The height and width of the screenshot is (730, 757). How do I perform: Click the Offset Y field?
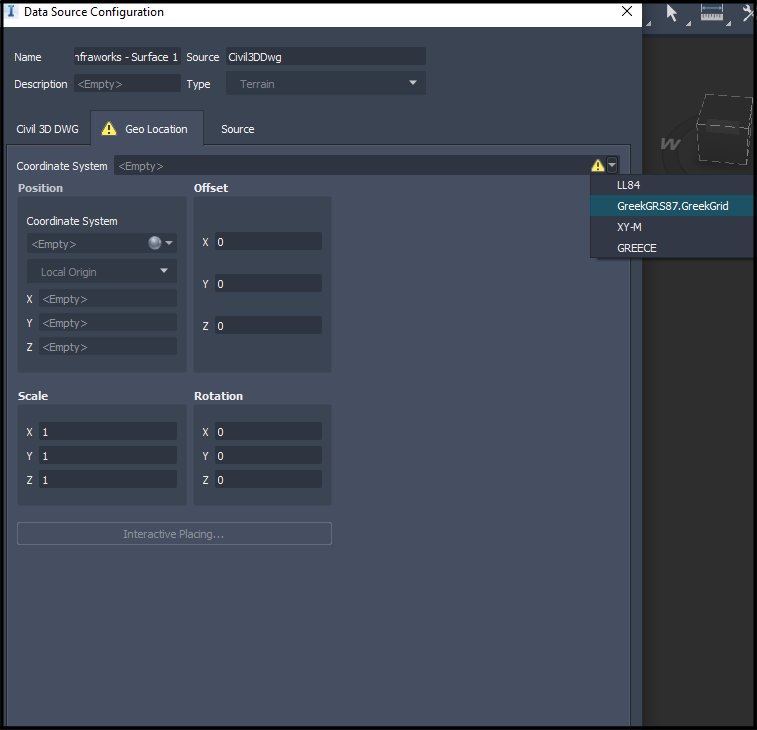(268, 283)
